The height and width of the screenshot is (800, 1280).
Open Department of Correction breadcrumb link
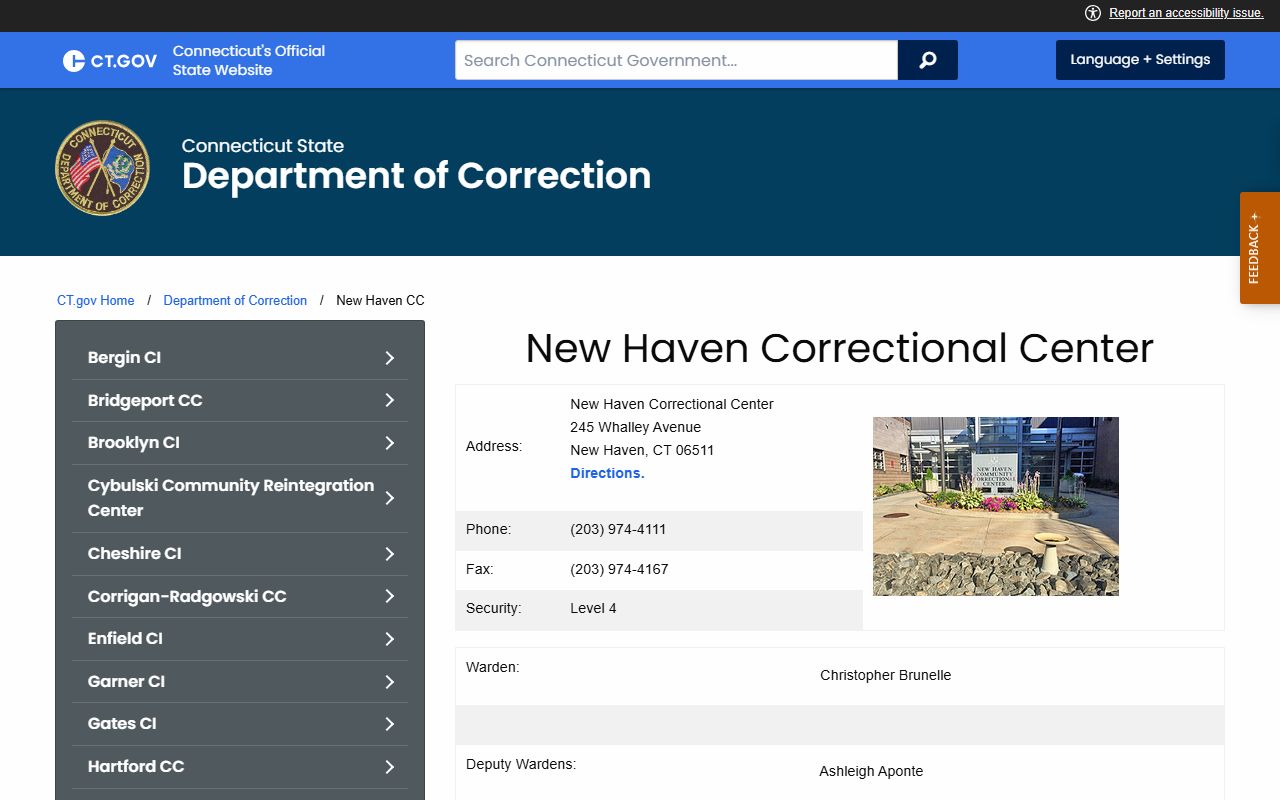point(235,300)
